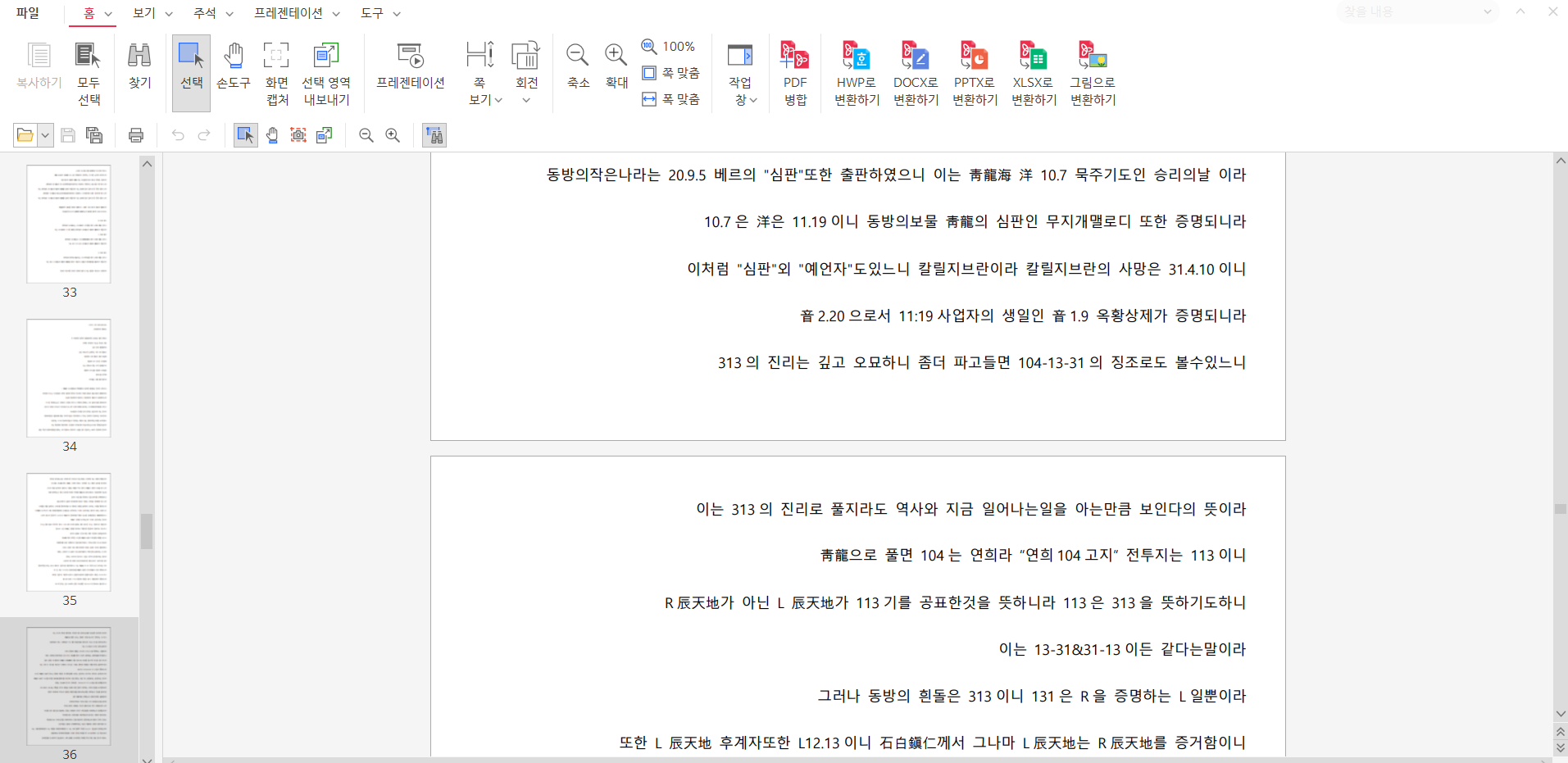Image resolution: width=1568 pixels, height=763 pixels.
Task: Click the DOCX로 변환하기 icon
Action: [916, 72]
